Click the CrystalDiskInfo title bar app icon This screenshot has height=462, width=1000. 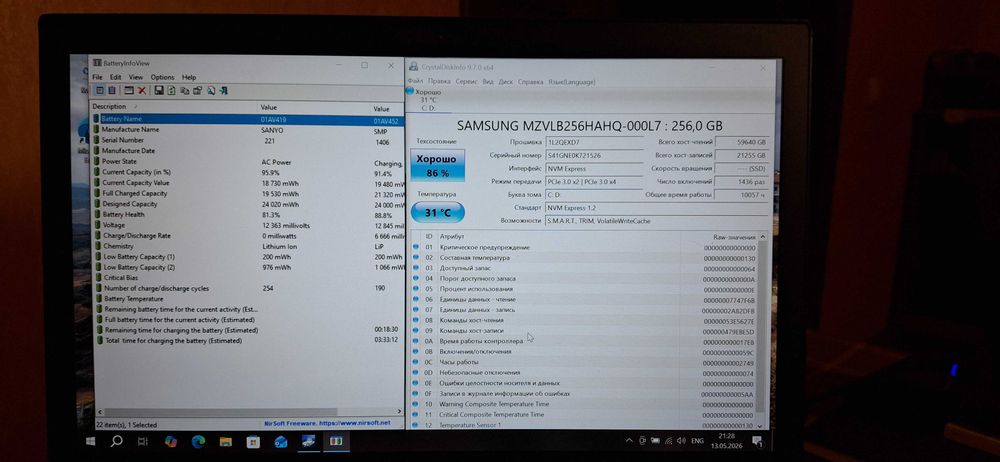(413, 67)
